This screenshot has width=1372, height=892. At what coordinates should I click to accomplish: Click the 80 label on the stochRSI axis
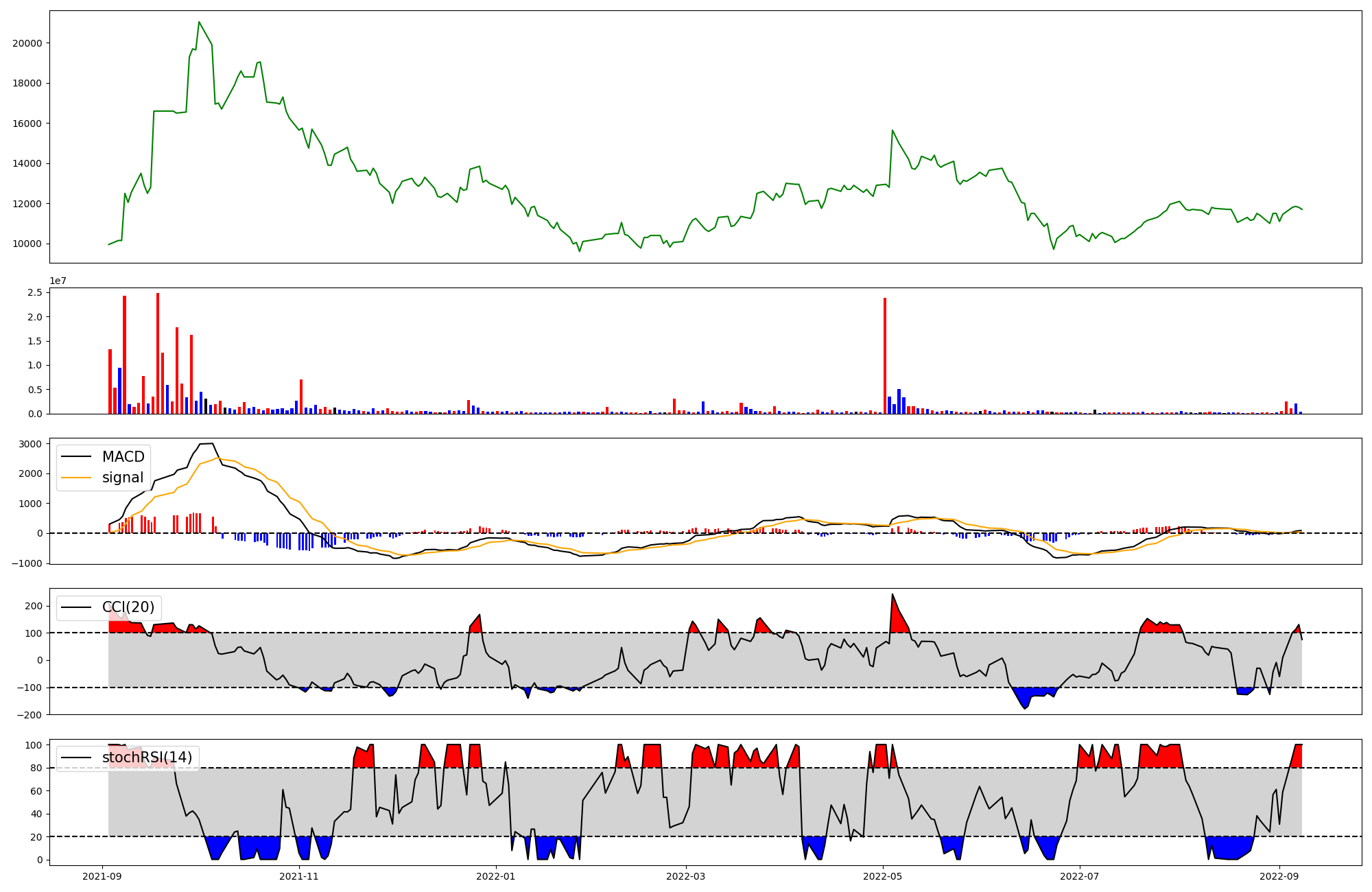[x=36, y=768]
